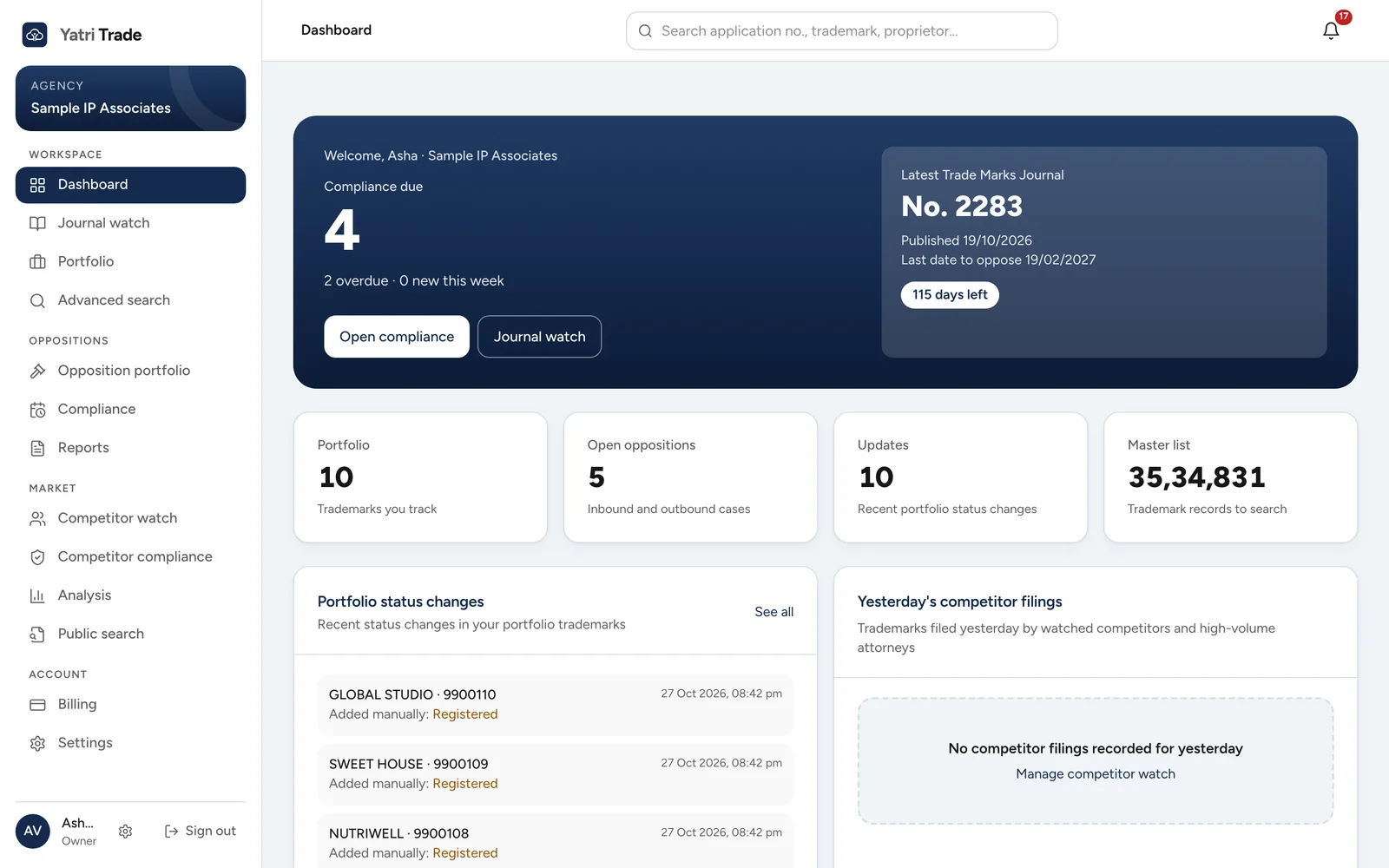The width and height of the screenshot is (1389, 868).
Task: Open the Billing page
Action: [130, 705]
